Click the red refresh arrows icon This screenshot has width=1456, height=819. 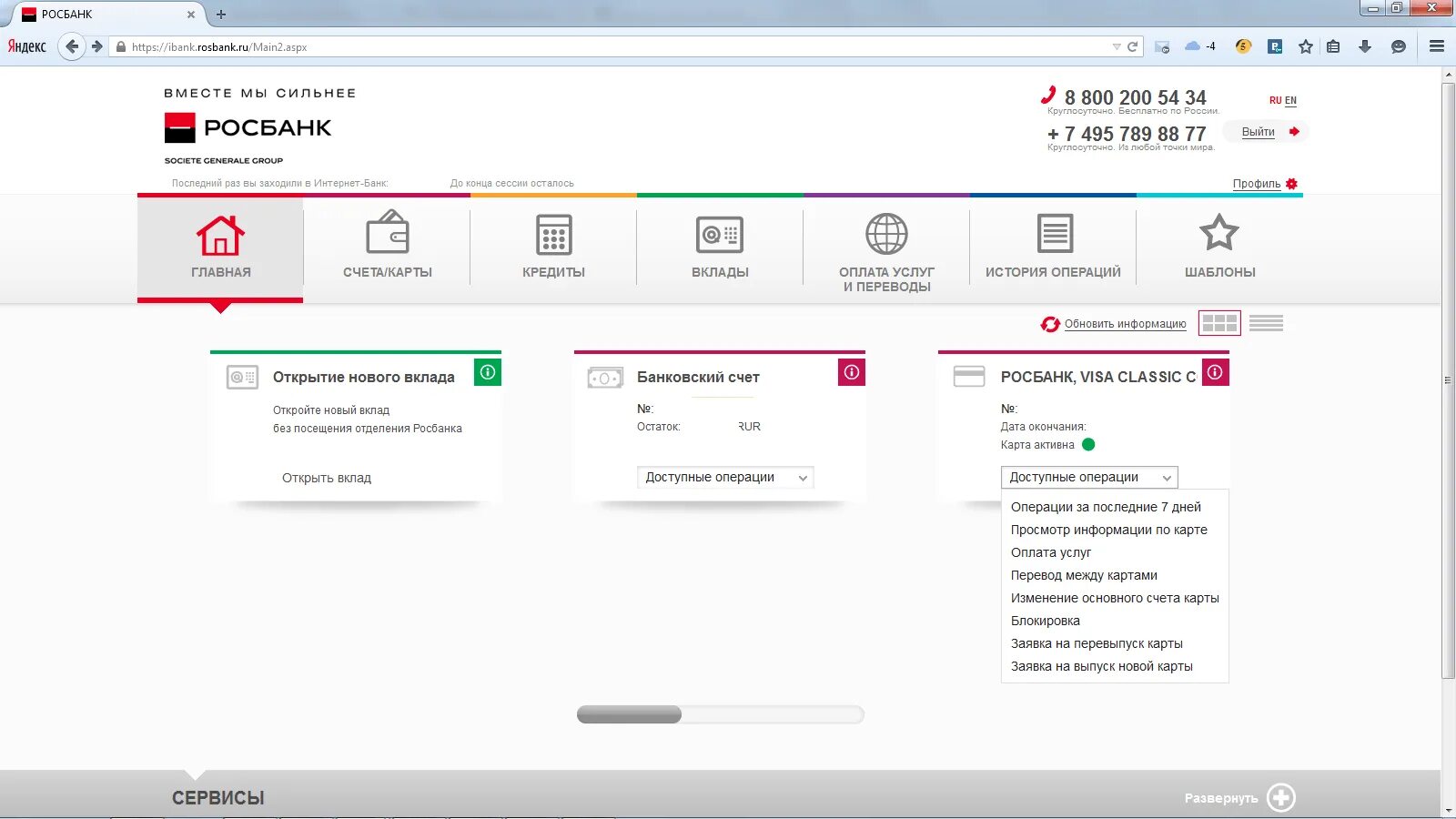click(x=1050, y=324)
